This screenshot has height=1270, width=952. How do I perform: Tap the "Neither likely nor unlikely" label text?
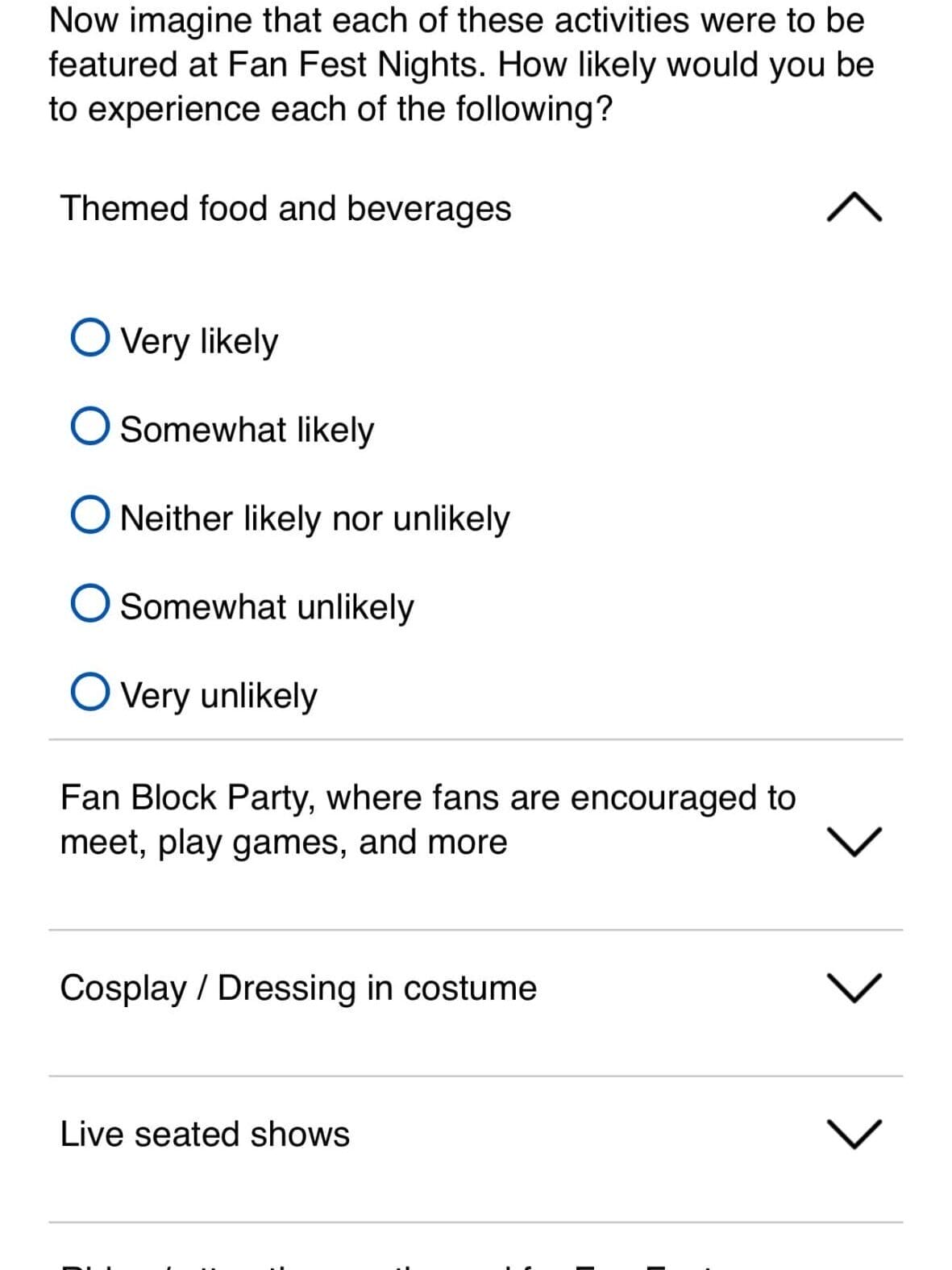pyautogui.click(x=314, y=518)
